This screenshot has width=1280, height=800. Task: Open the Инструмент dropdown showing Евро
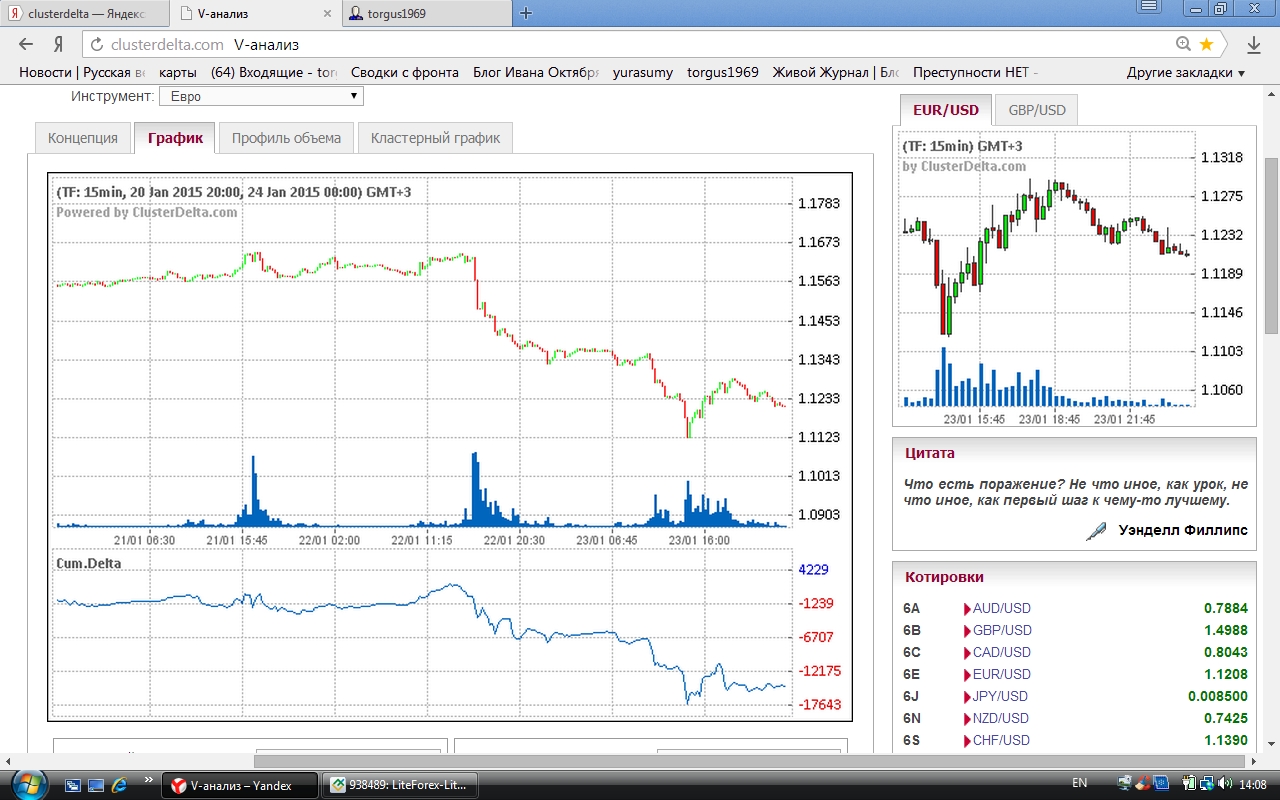coord(261,96)
